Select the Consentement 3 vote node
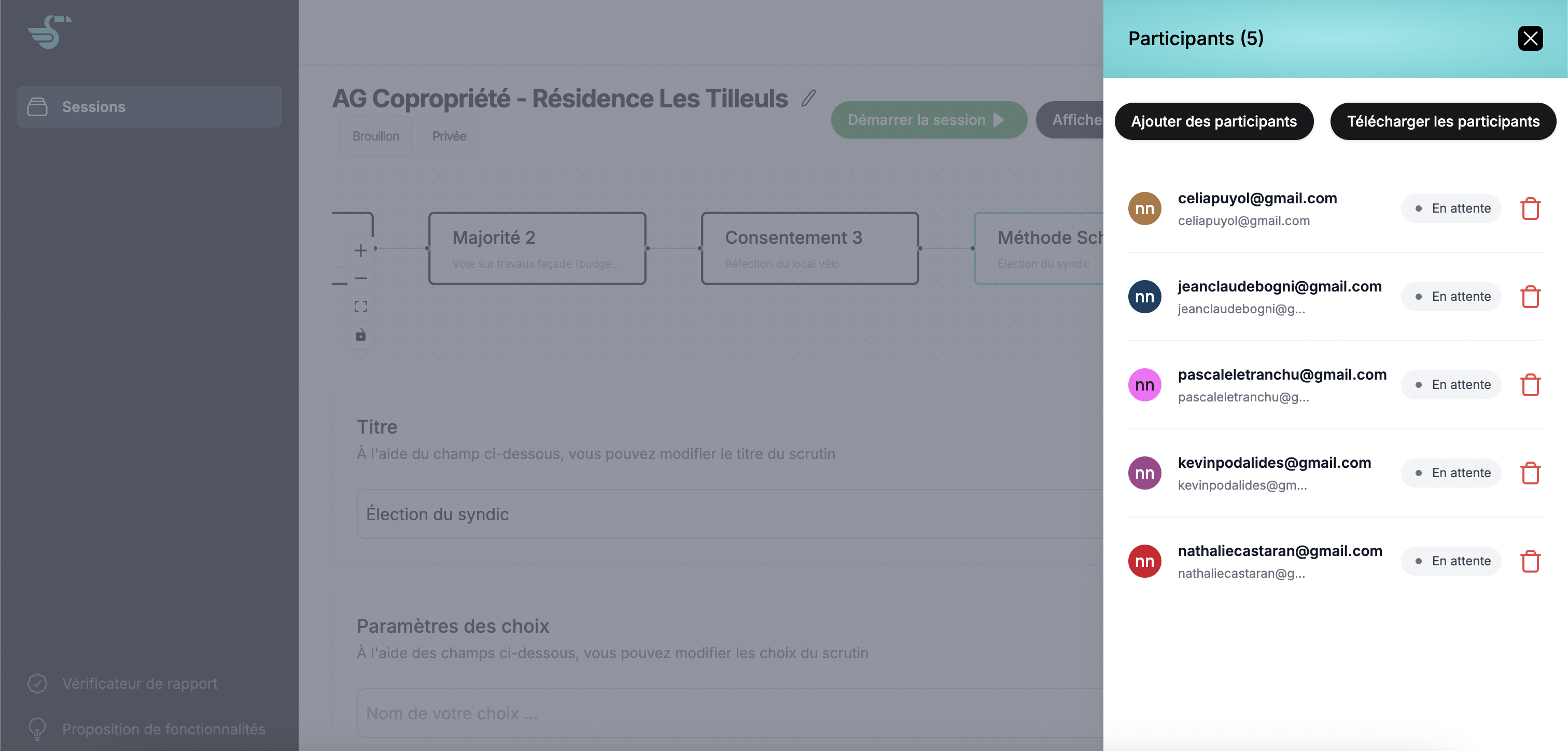The image size is (1568, 751). point(809,248)
